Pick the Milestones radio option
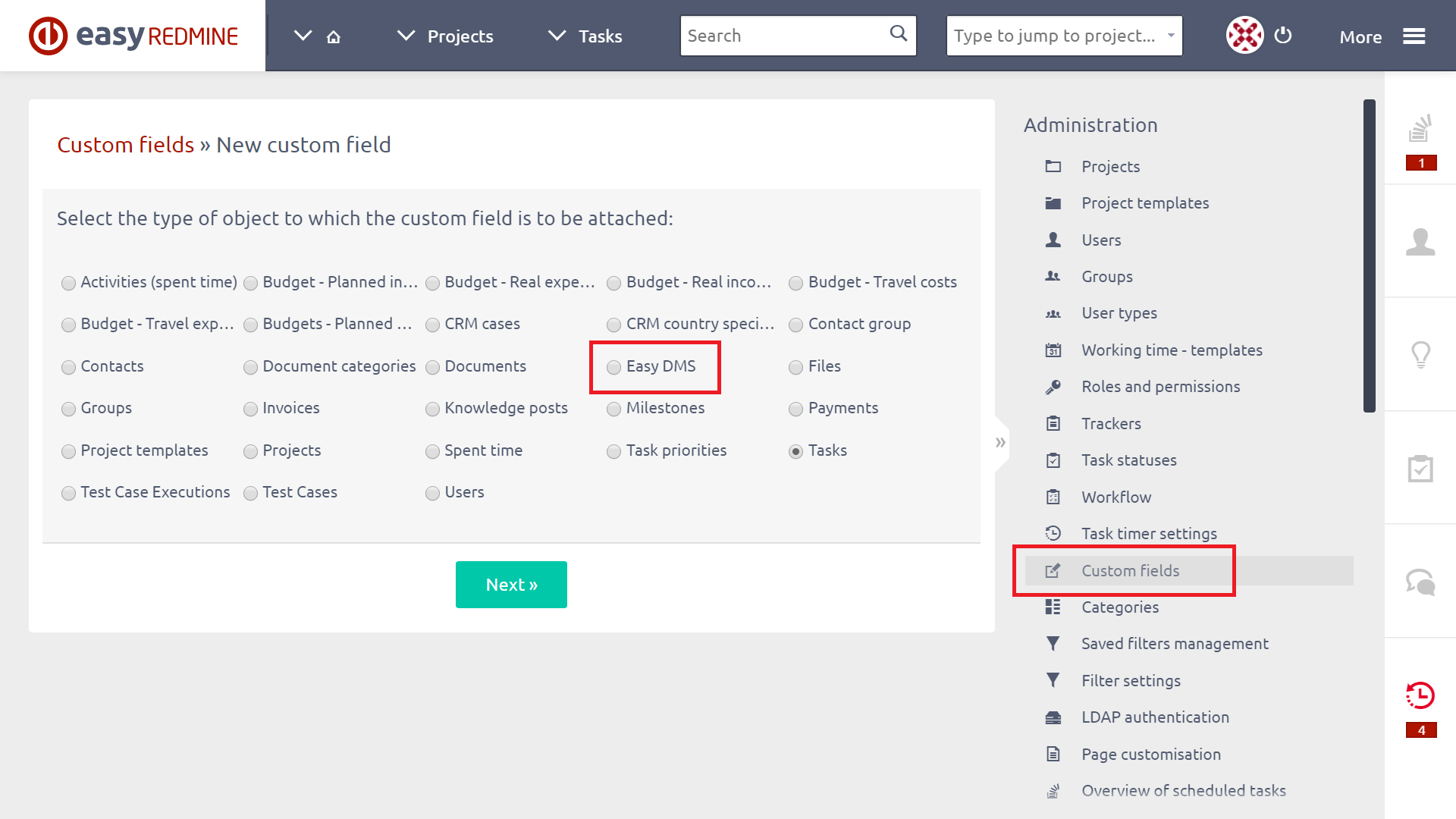The image size is (1456, 819). 613,409
